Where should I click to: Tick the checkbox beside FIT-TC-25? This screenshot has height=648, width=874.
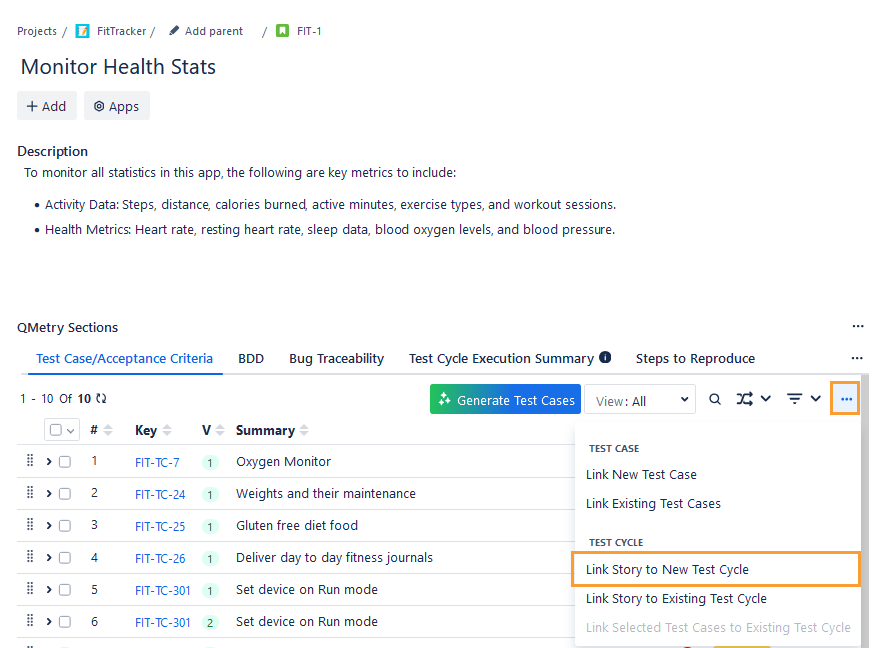[x=65, y=525]
